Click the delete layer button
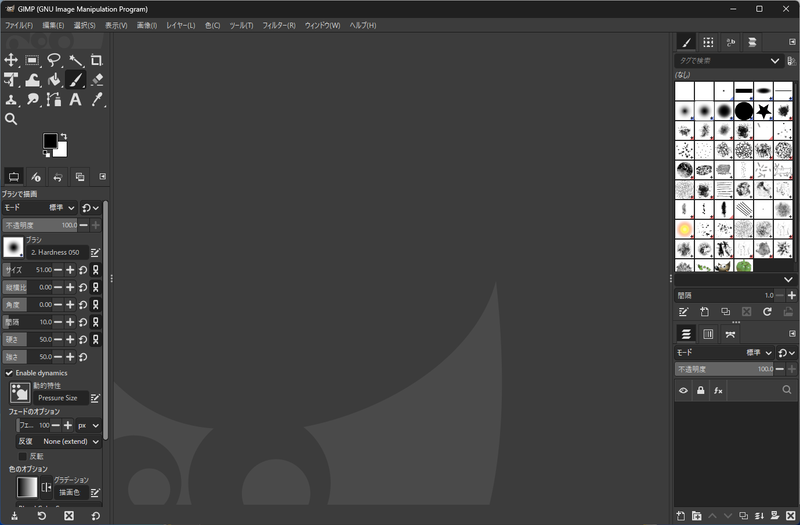The image size is (800, 525). pyautogui.click(x=790, y=516)
